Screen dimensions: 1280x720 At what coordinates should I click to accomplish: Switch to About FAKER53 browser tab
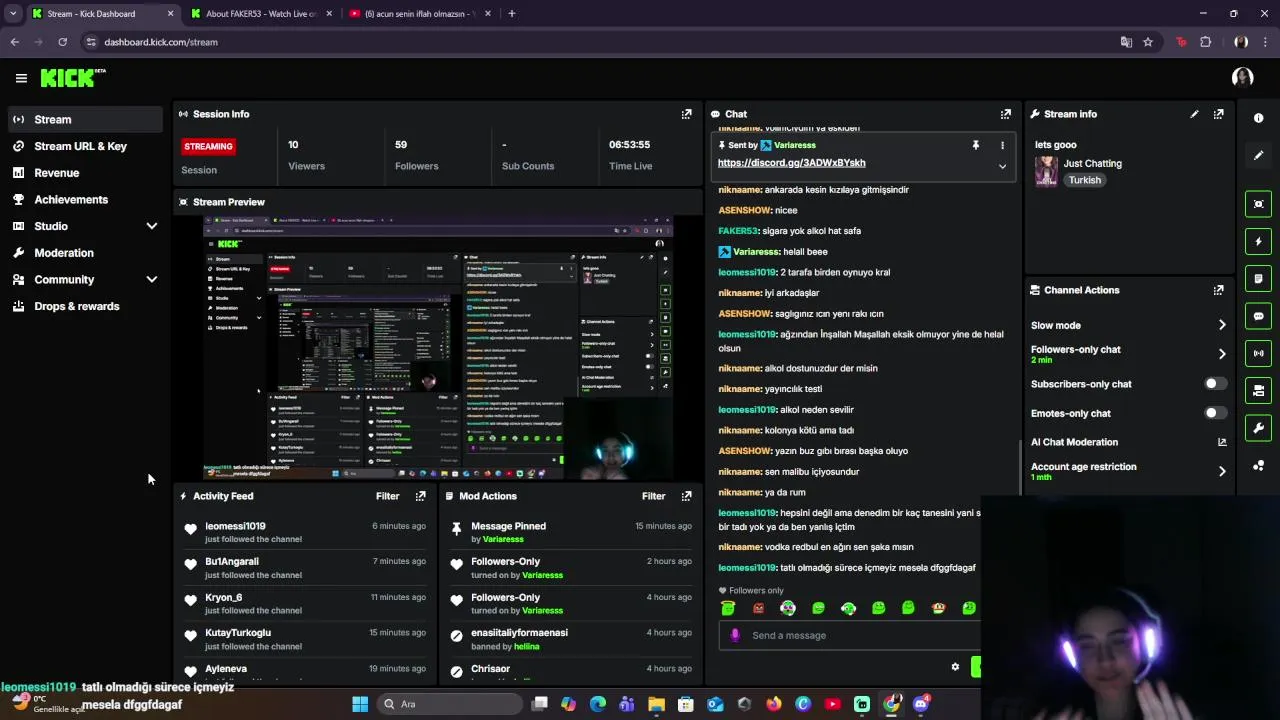pyautogui.click(x=260, y=14)
